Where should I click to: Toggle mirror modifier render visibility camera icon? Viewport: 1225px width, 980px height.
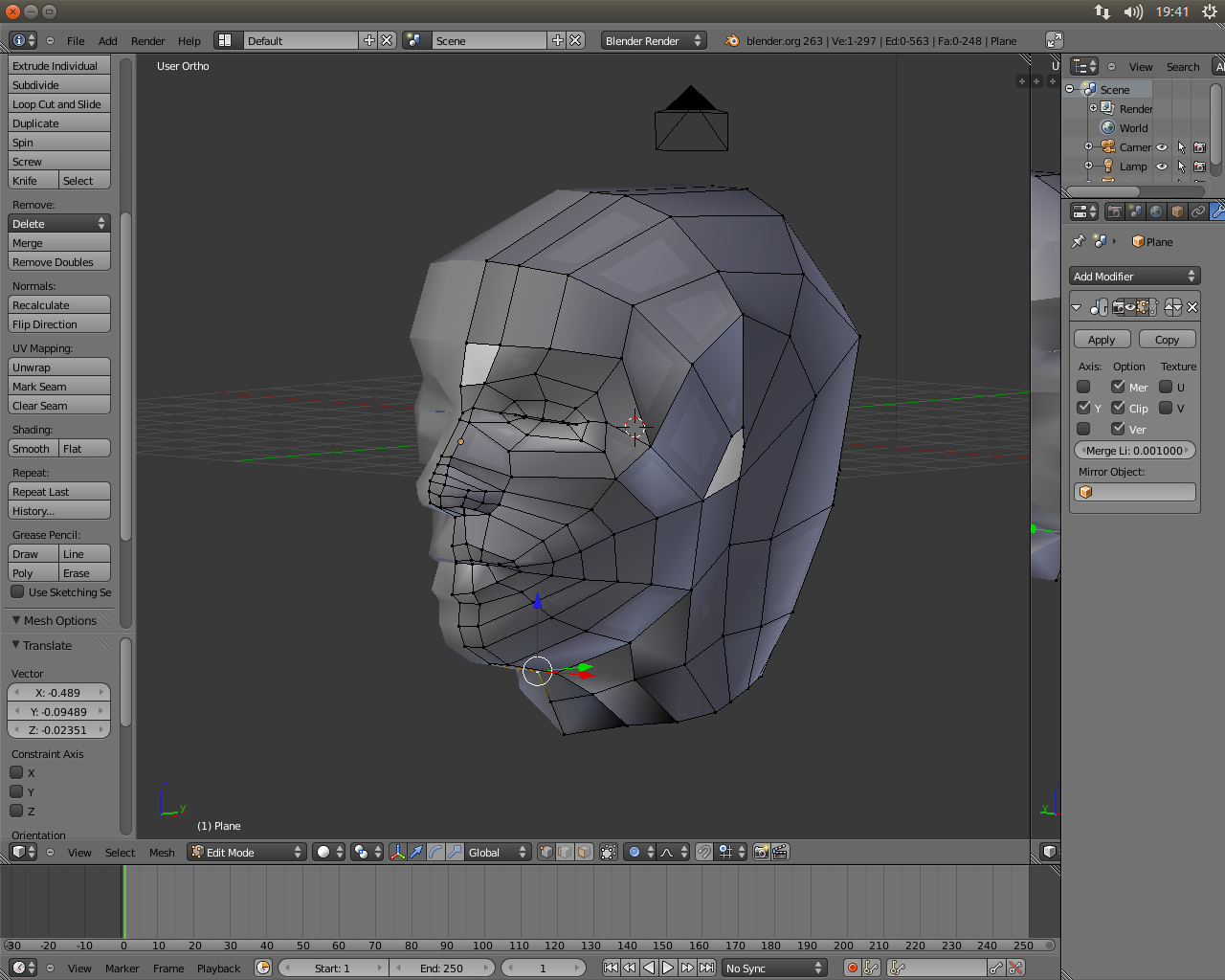pos(1118,307)
